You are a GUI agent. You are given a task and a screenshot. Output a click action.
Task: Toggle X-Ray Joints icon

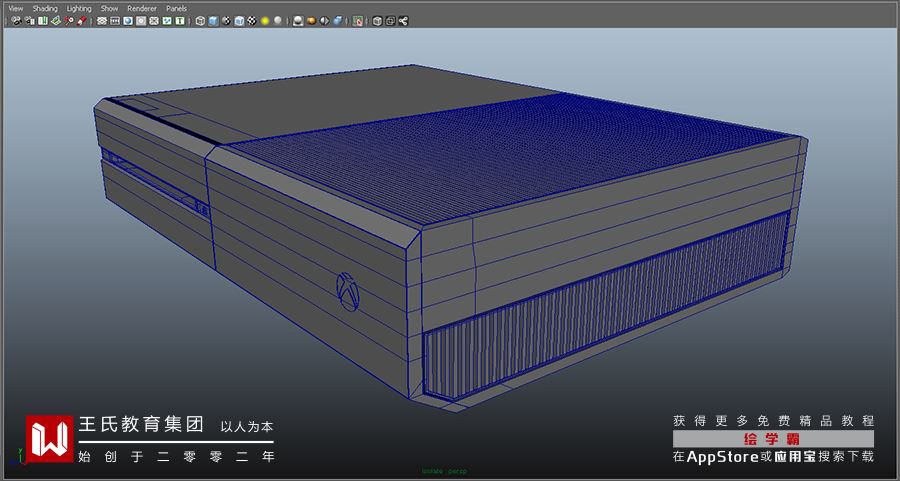(403, 21)
